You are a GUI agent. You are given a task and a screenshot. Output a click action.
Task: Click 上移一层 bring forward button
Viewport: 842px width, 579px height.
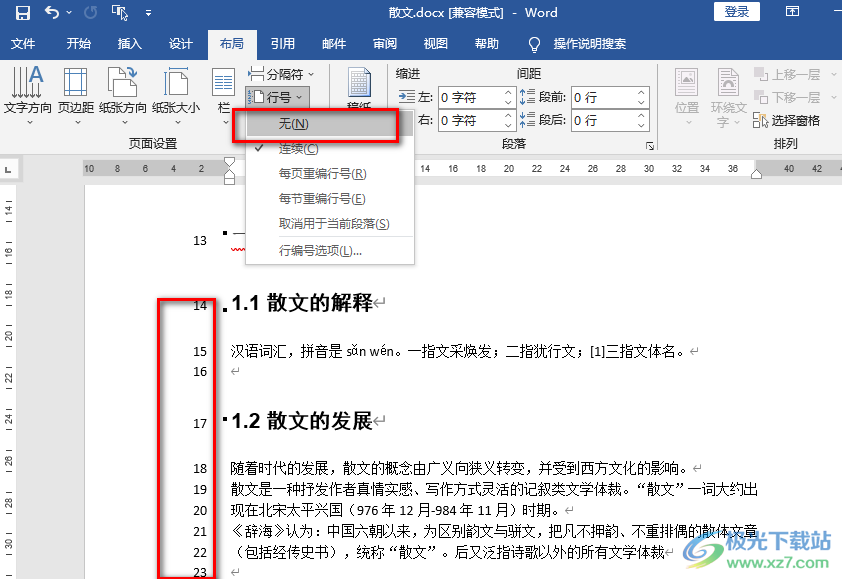(787, 74)
